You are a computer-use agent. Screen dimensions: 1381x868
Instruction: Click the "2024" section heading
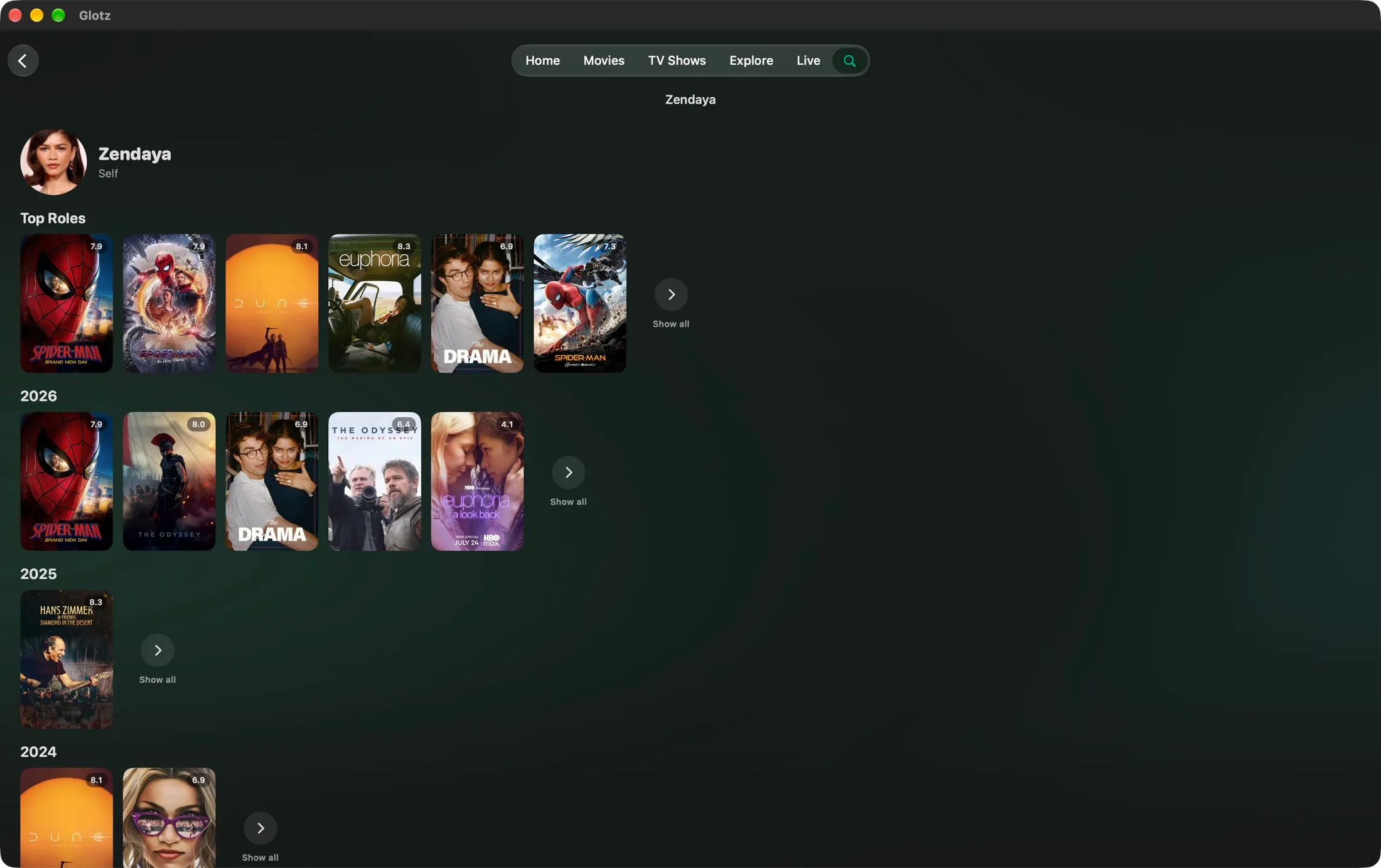pyautogui.click(x=38, y=752)
